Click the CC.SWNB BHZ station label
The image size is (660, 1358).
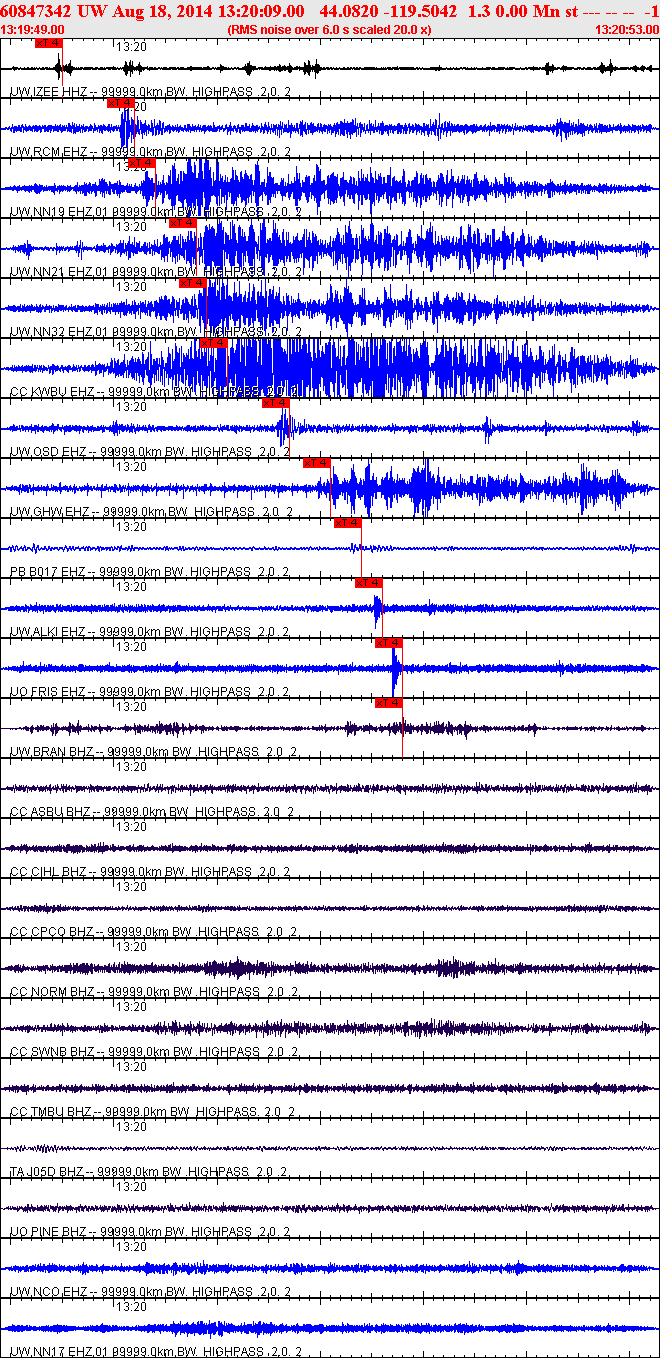coord(53,1051)
